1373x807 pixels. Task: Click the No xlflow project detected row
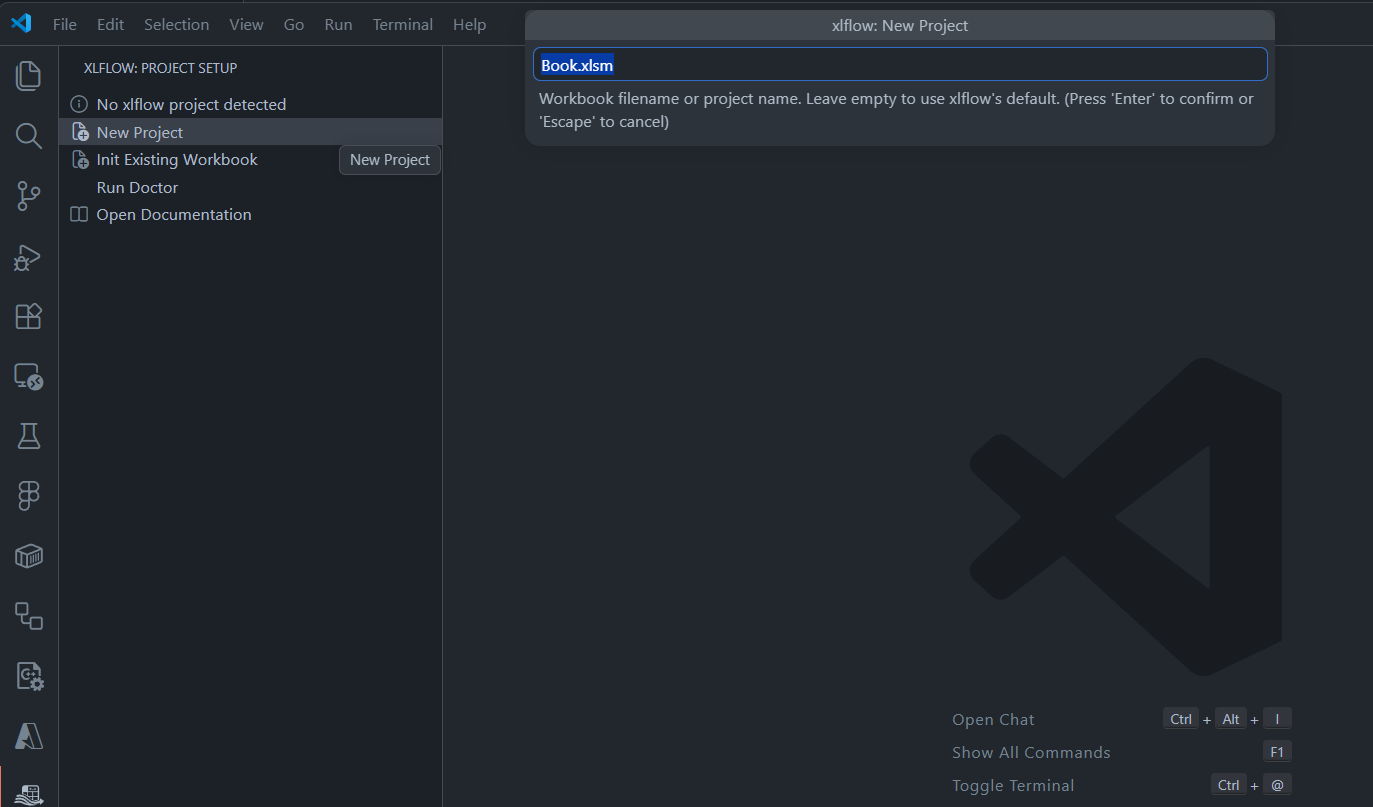click(x=250, y=104)
